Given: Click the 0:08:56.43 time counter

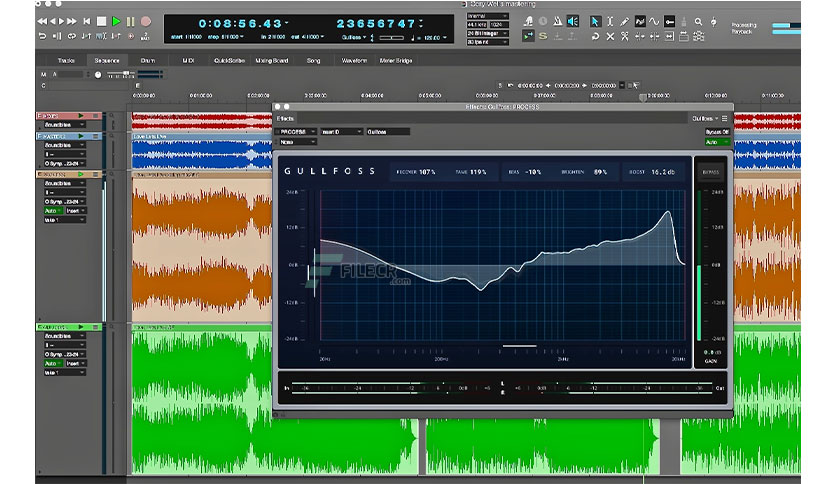Looking at the screenshot, I should [x=240, y=23].
